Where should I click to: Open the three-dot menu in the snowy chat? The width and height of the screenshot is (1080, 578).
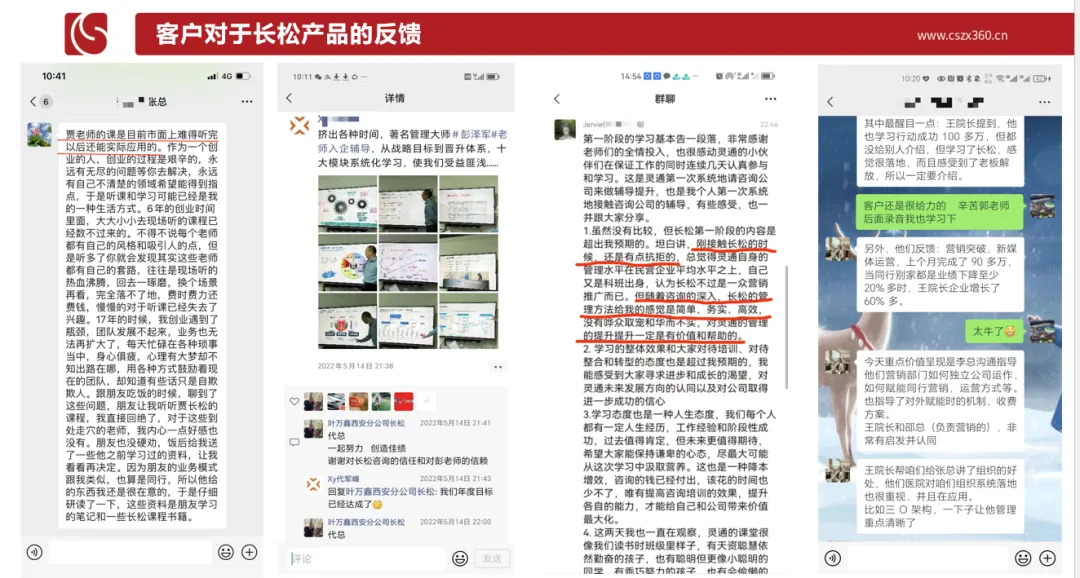(1045, 102)
